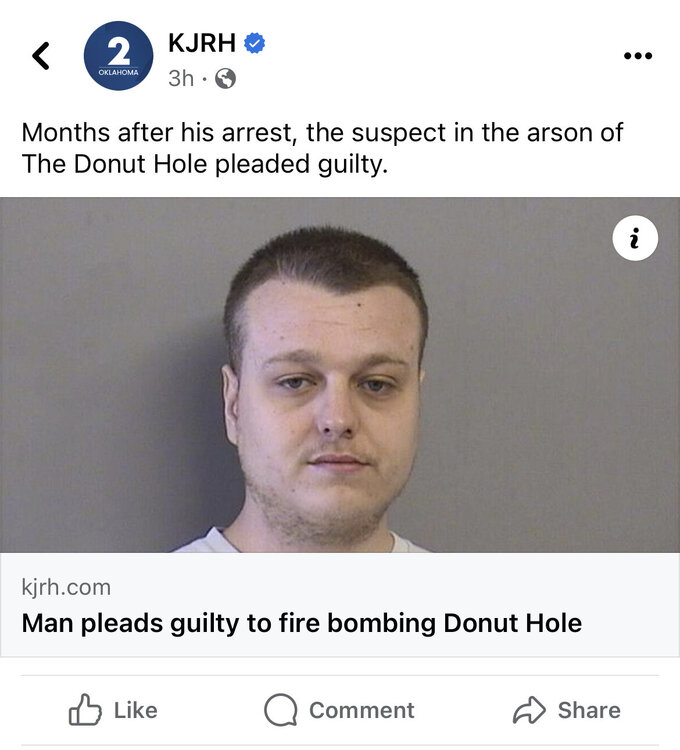Click the kjrh.com source domain
Image resolution: width=680 pixels, height=750 pixels.
66,587
